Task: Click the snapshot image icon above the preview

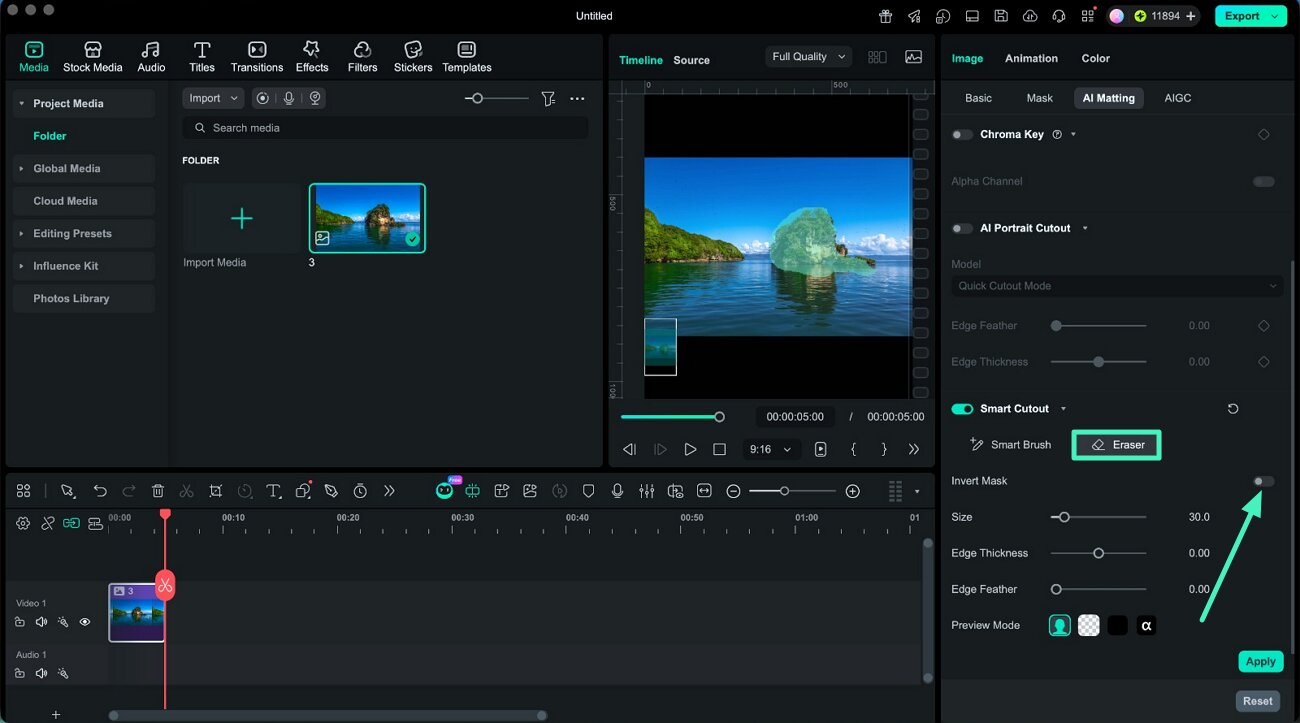Action: 913,57
